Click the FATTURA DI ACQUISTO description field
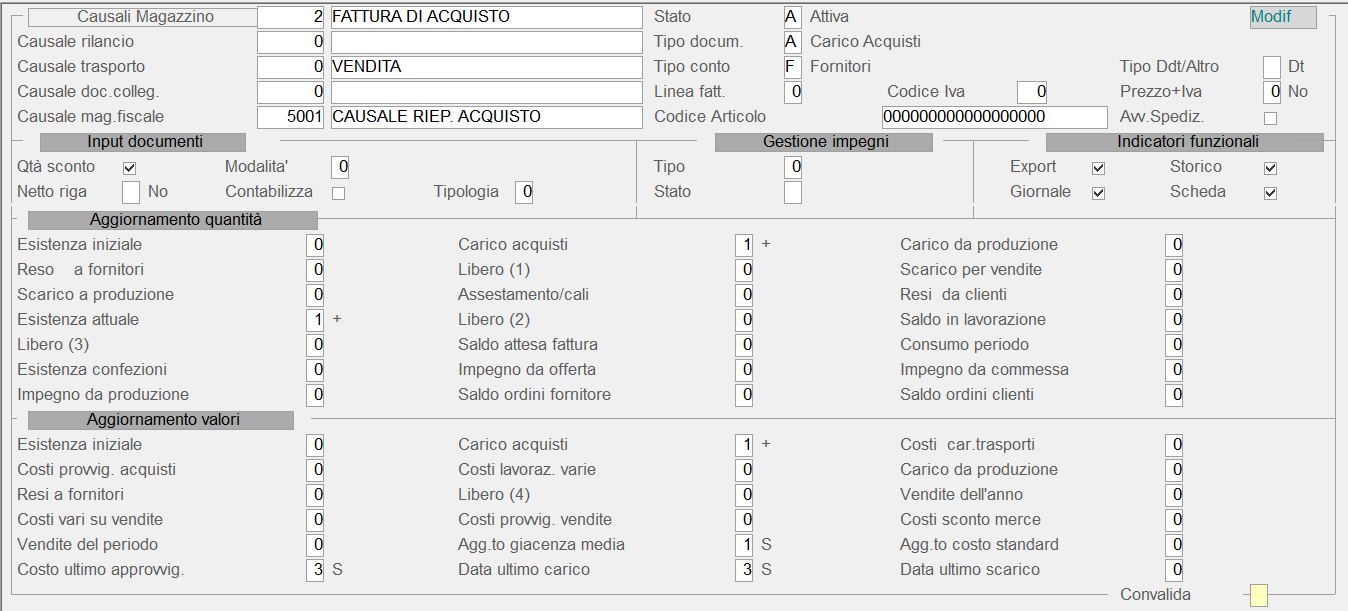The image size is (1348, 611). coord(486,17)
